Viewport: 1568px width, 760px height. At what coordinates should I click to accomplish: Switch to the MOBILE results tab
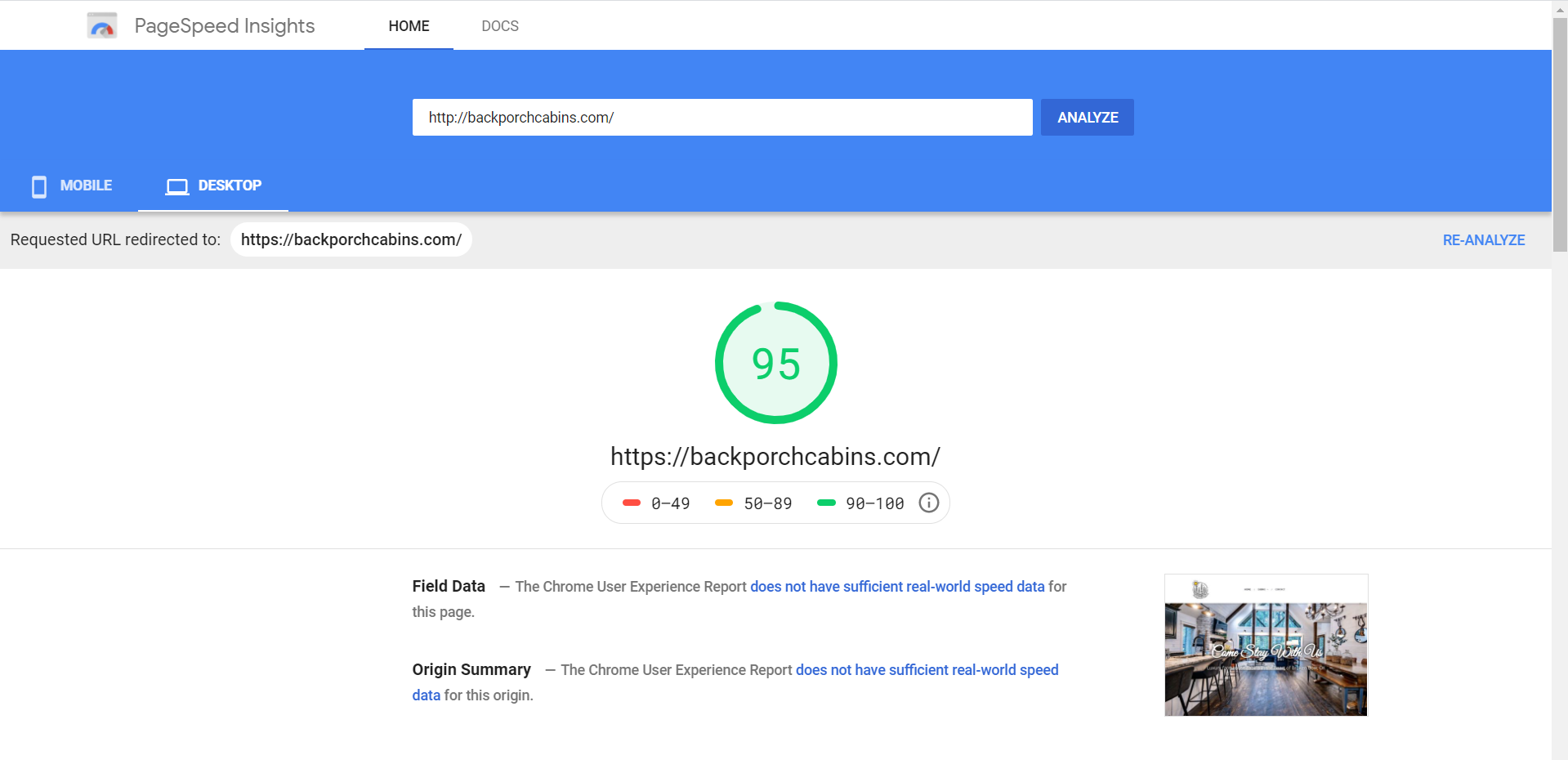(71, 186)
